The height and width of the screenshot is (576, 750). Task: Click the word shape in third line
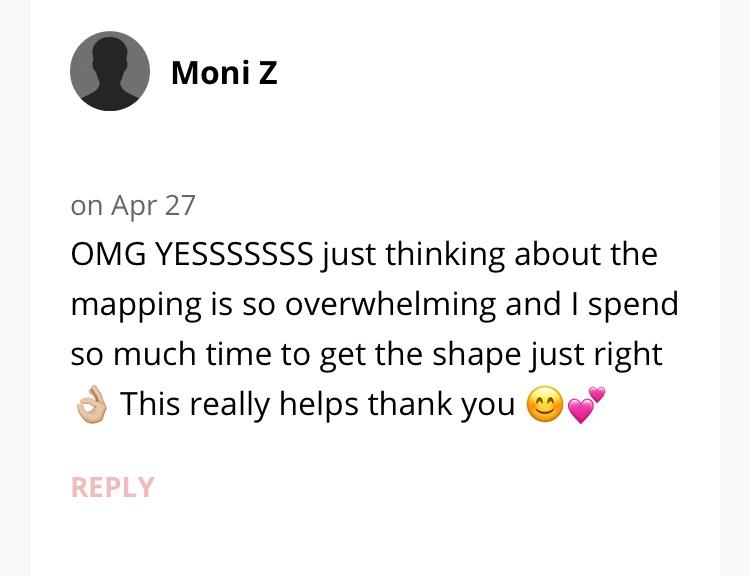pyautogui.click(x=477, y=355)
